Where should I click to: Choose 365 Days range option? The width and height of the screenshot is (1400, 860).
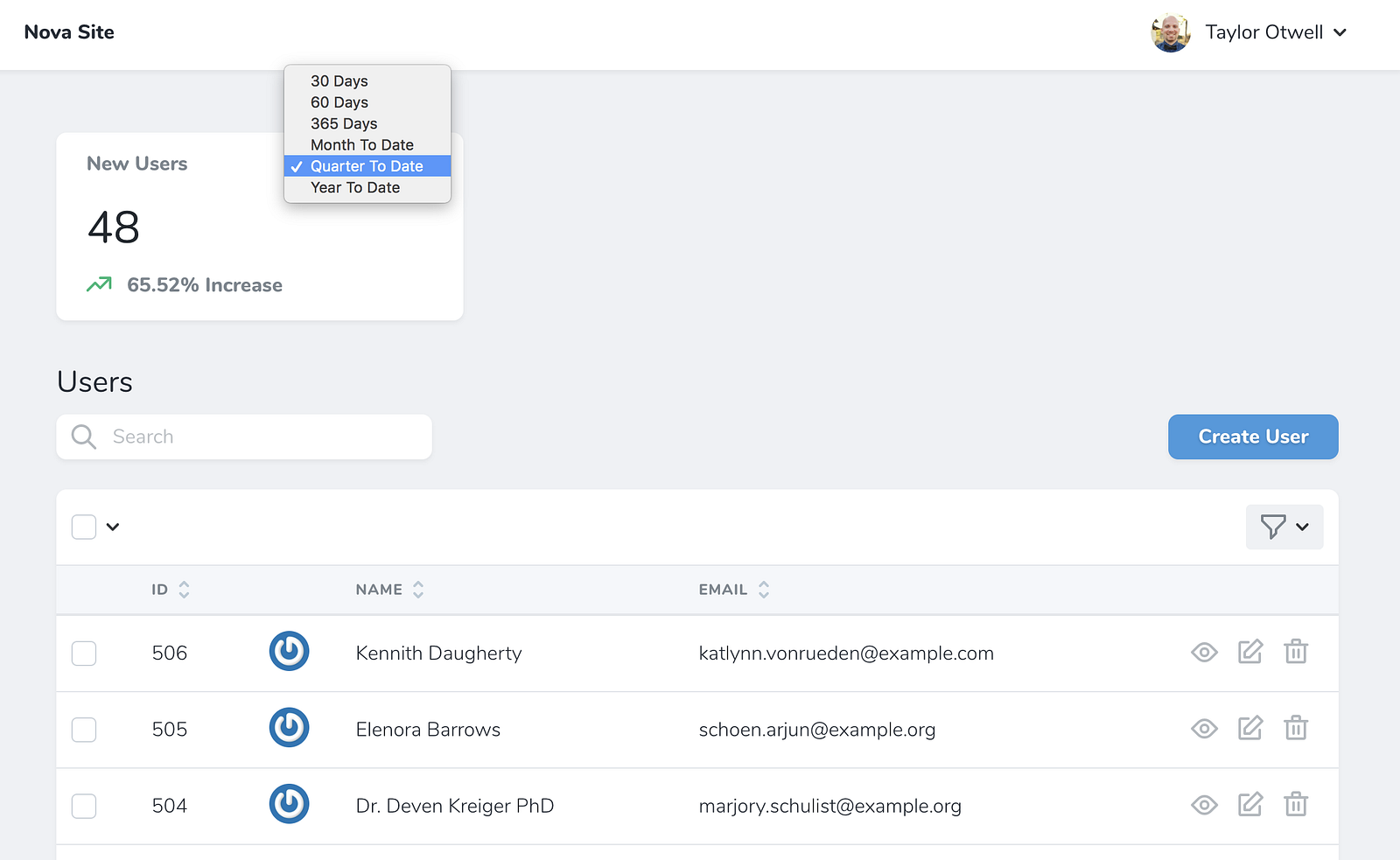pos(367,123)
